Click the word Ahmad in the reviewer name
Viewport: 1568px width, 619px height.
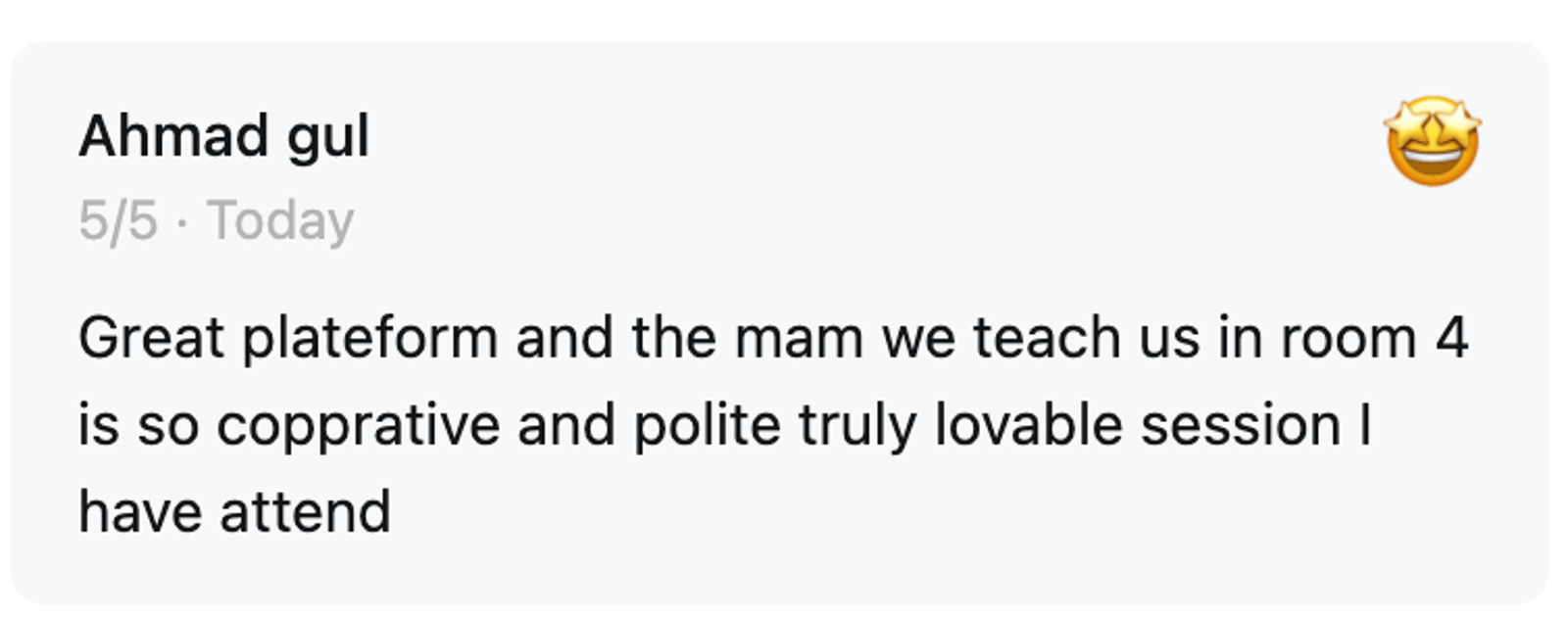point(173,135)
